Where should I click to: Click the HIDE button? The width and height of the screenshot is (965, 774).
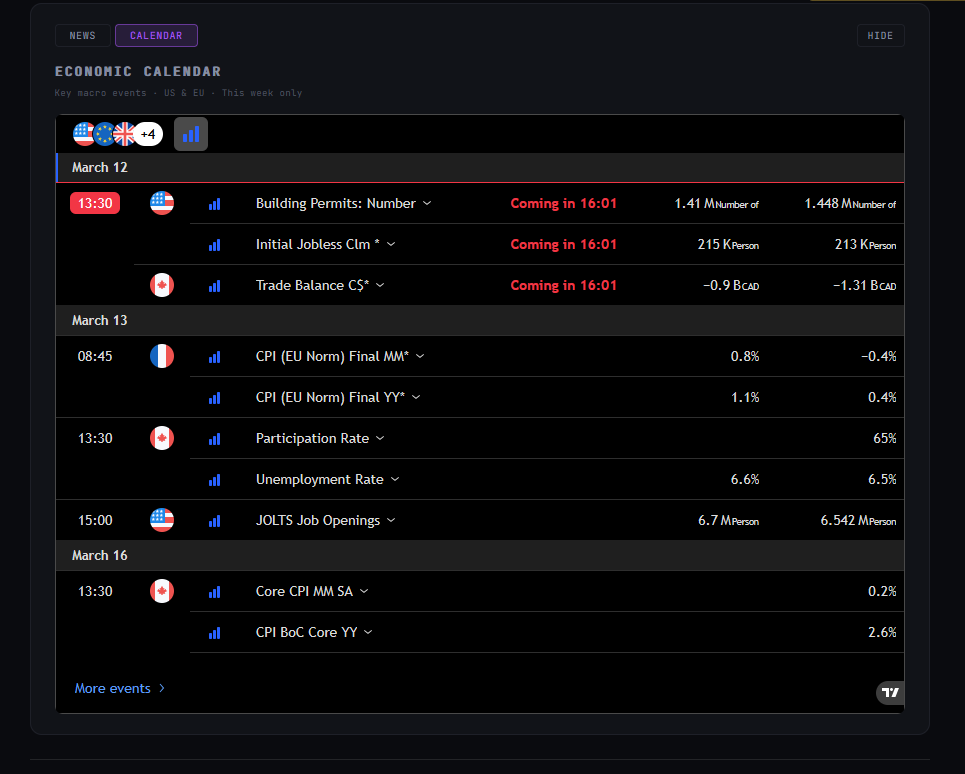point(880,35)
